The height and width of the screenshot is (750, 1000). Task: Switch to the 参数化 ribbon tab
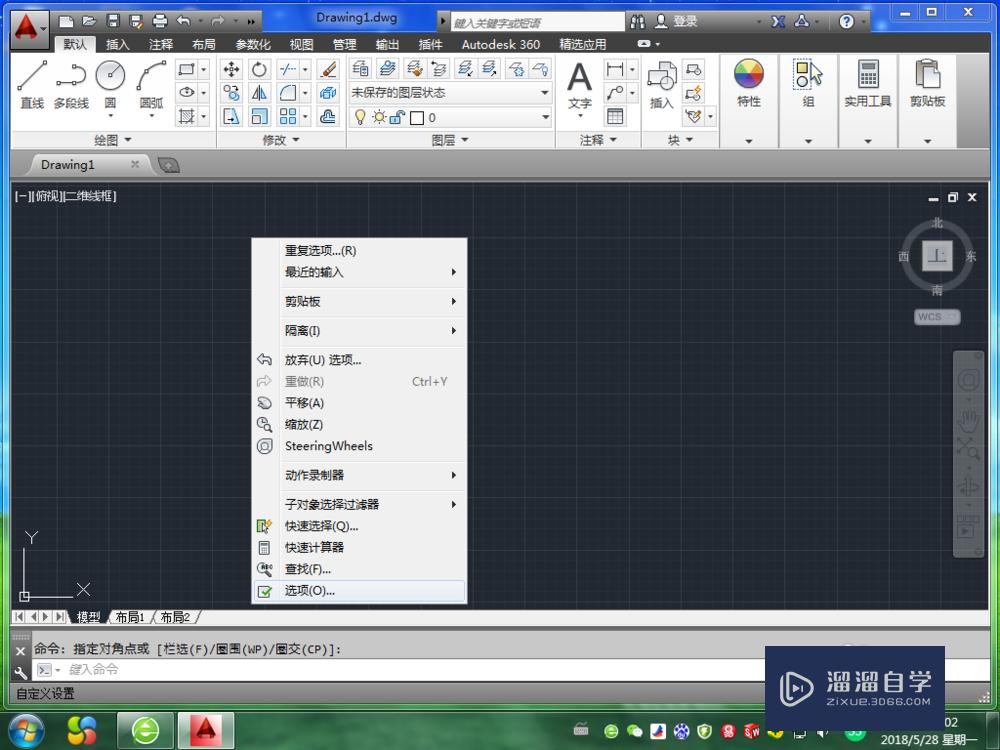pyautogui.click(x=250, y=44)
